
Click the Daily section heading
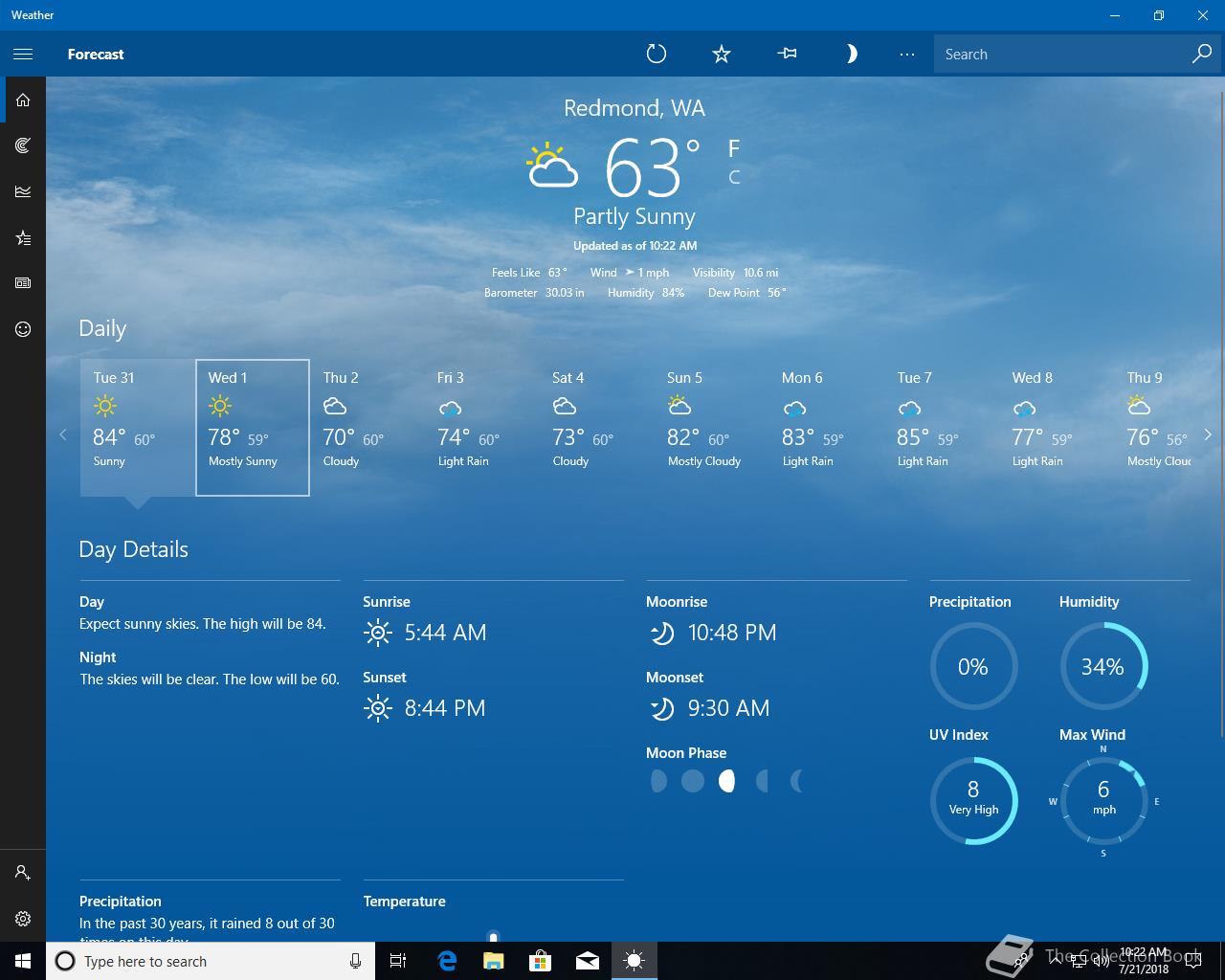(102, 328)
